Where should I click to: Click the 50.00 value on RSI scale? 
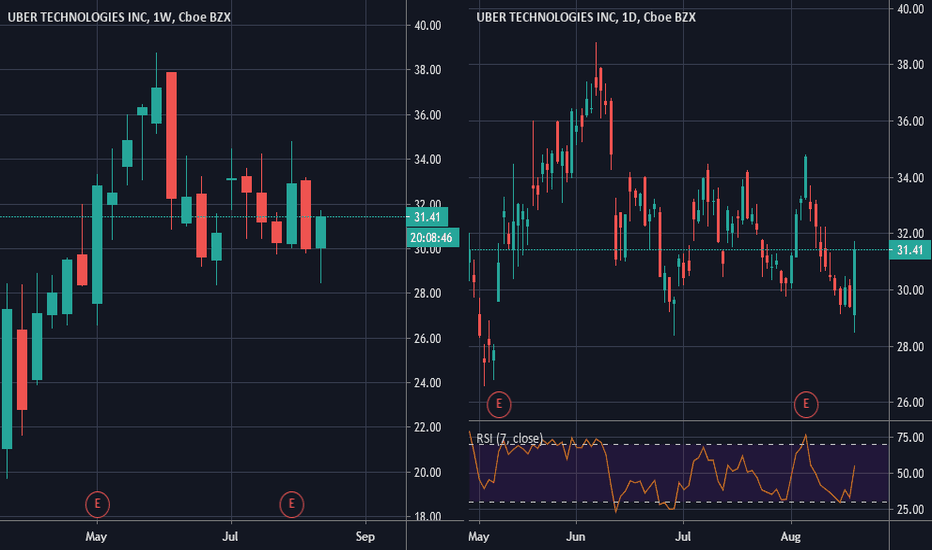coord(910,474)
